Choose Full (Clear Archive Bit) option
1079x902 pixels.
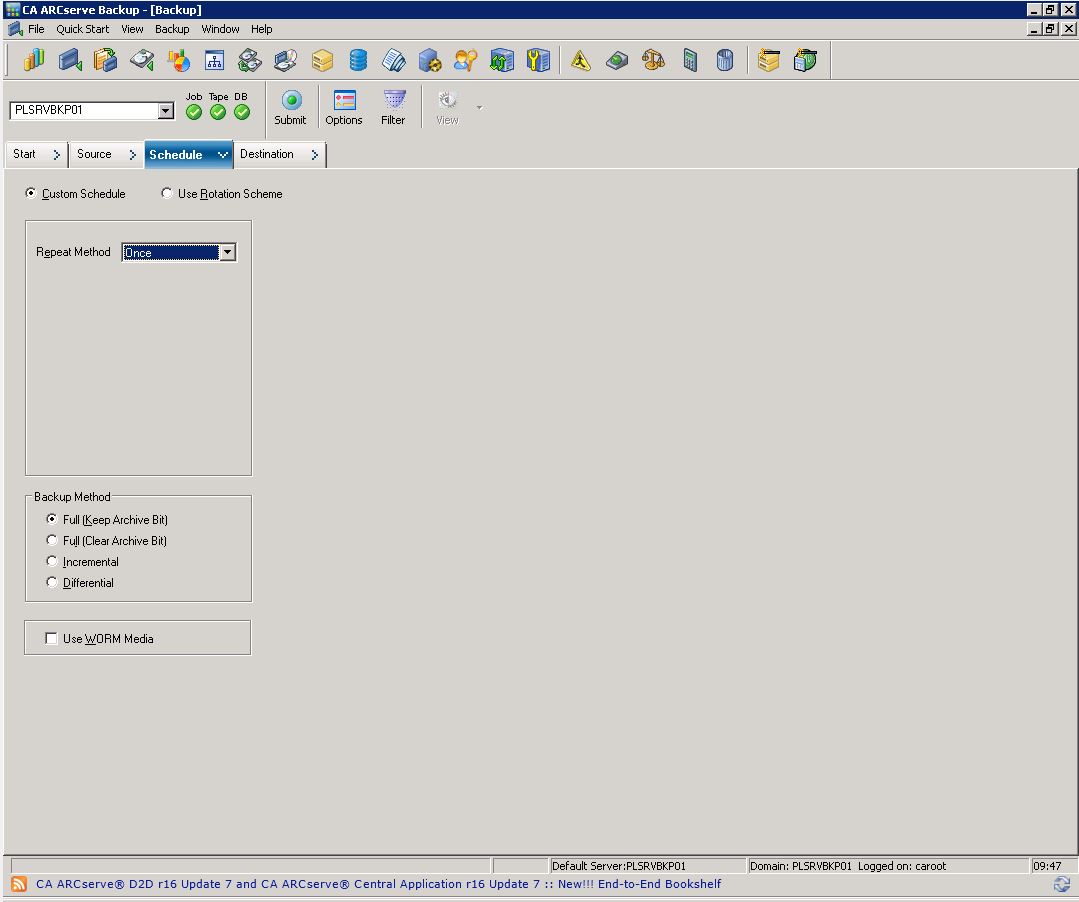tap(52, 541)
